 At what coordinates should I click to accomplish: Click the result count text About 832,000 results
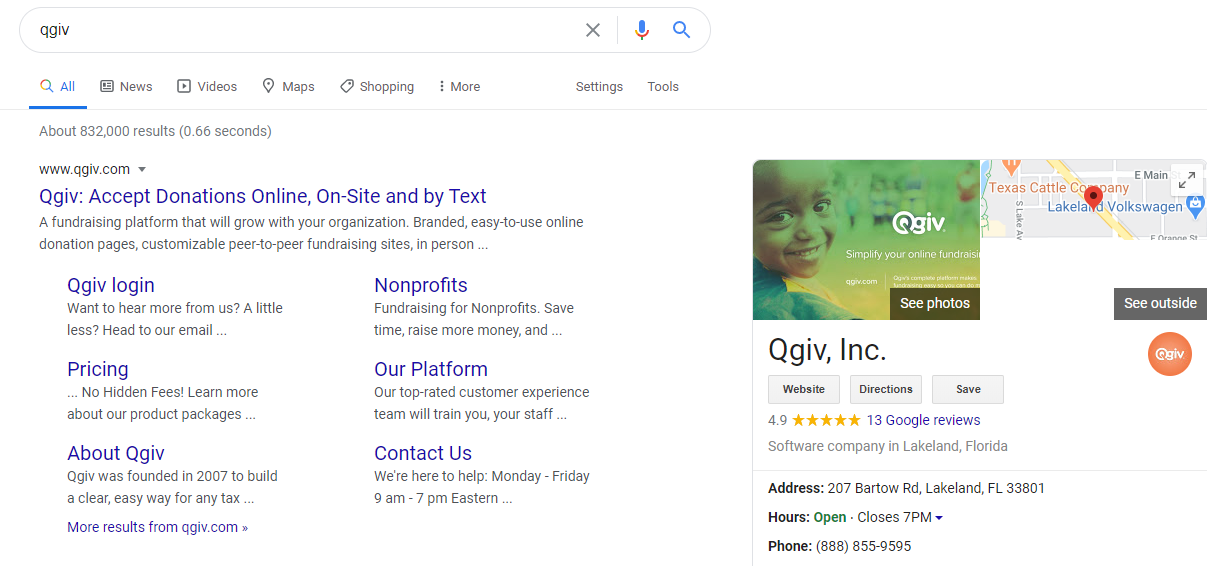click(155, 131)
